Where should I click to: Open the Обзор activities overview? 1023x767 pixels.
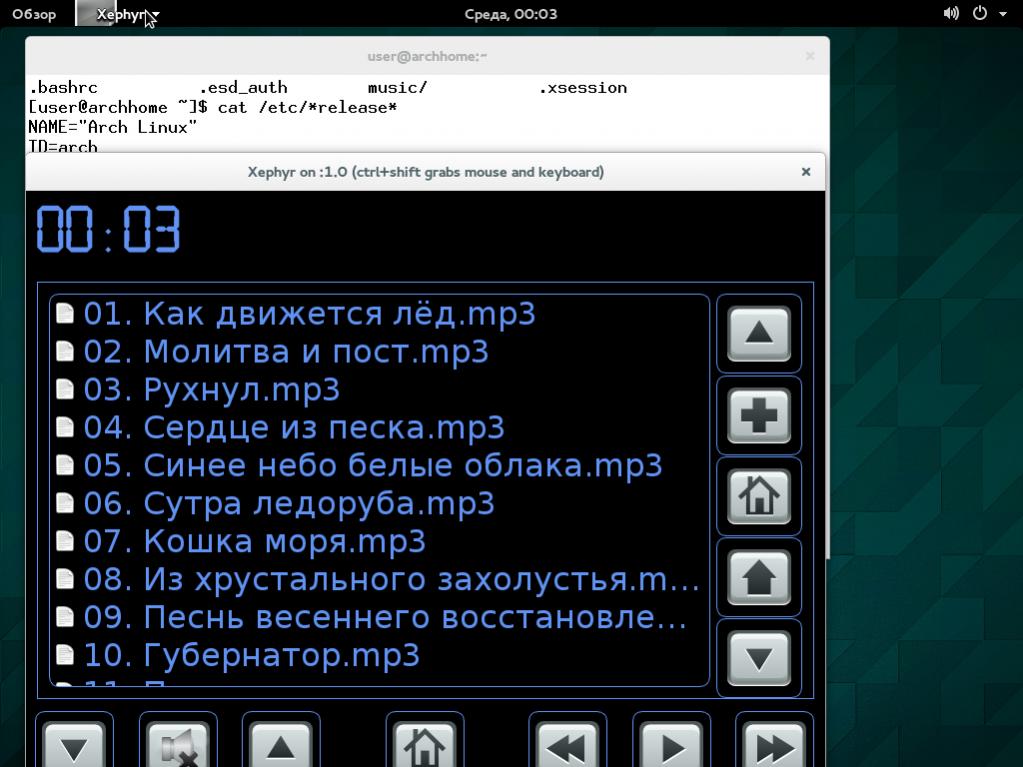[x=34, y=14]
